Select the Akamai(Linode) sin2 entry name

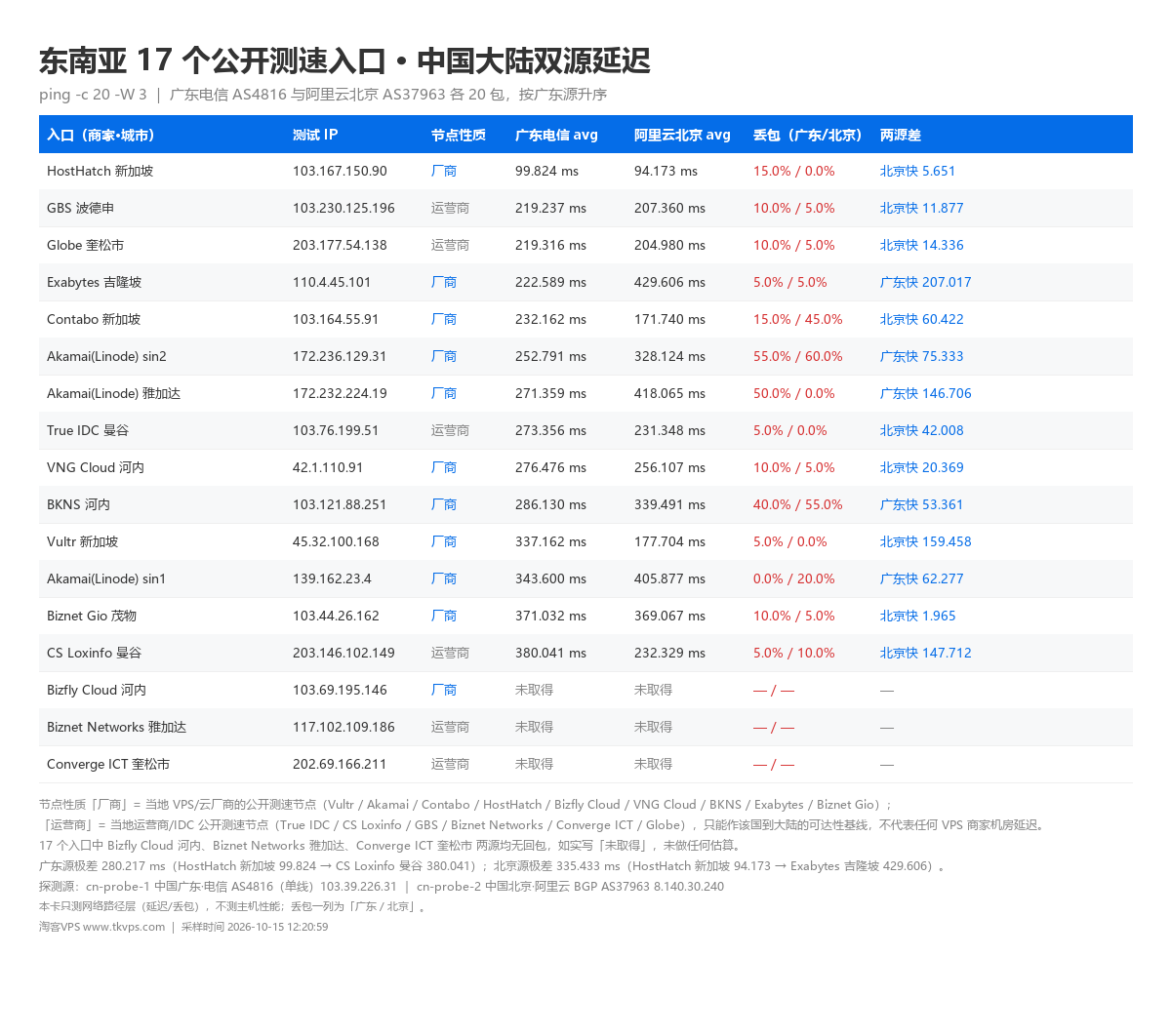click(106, 356)
